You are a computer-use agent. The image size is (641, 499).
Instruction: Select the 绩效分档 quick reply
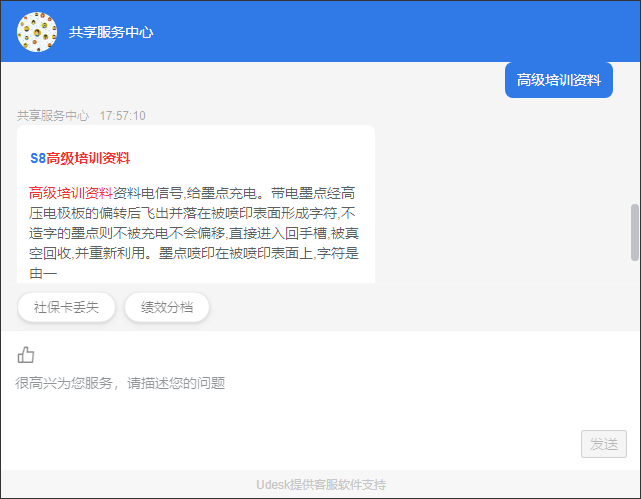pyautogui.click(x=167, y=307)
